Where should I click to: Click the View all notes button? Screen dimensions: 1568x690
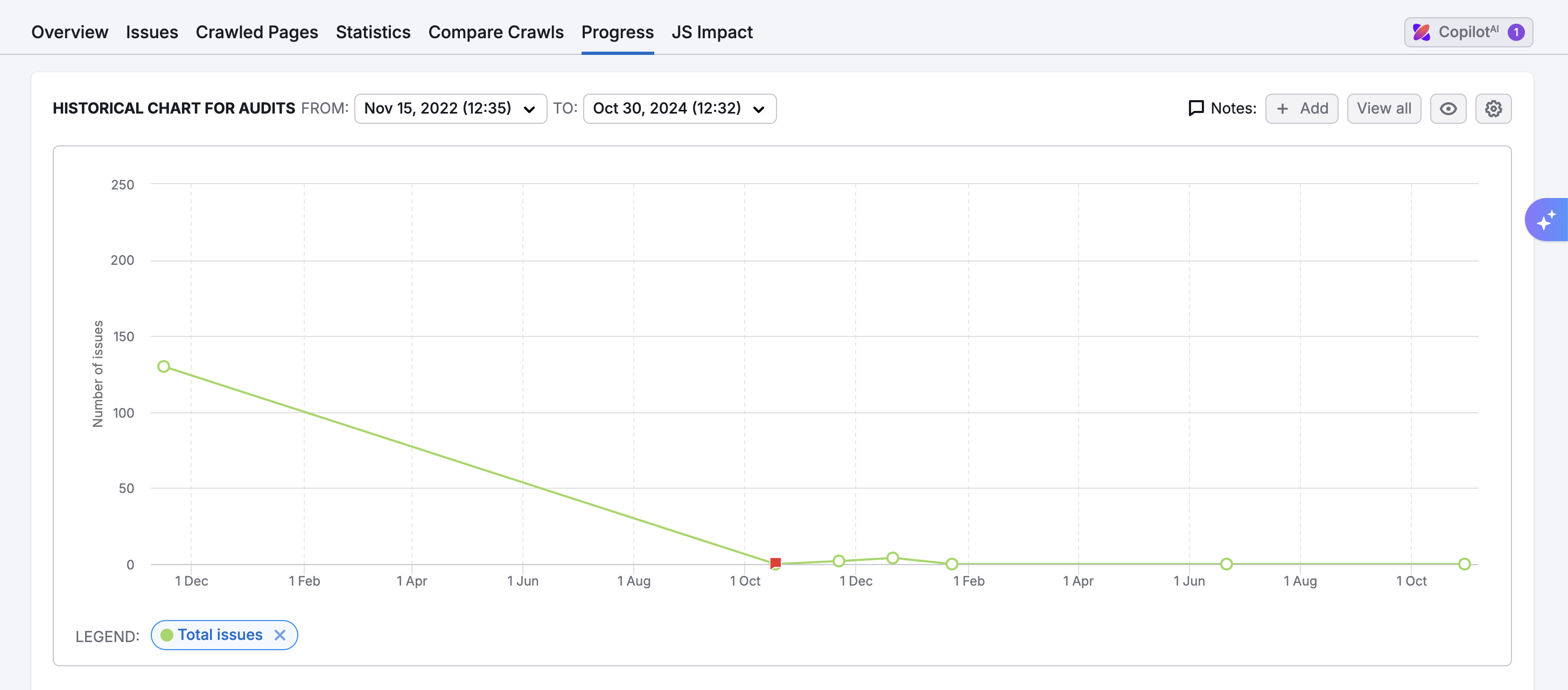[x=1383, y=108]
